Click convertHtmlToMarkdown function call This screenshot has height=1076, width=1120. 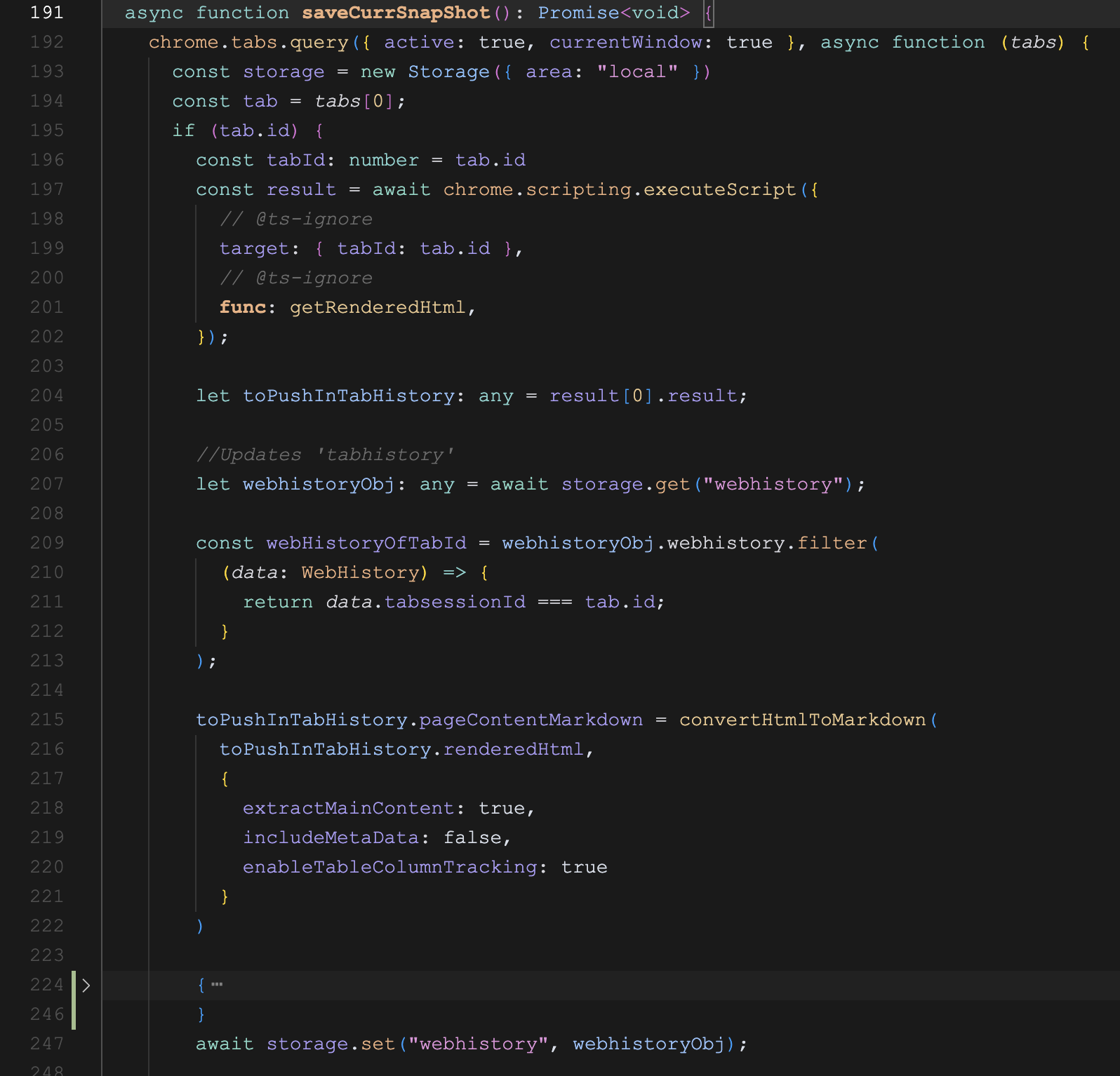pos(803,720)
